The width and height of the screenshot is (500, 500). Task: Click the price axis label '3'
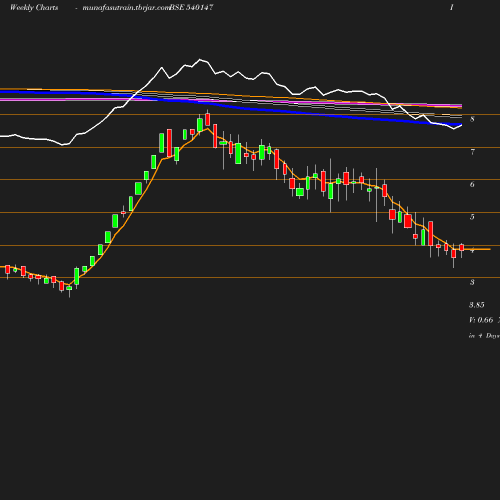[x=472, y=282]
